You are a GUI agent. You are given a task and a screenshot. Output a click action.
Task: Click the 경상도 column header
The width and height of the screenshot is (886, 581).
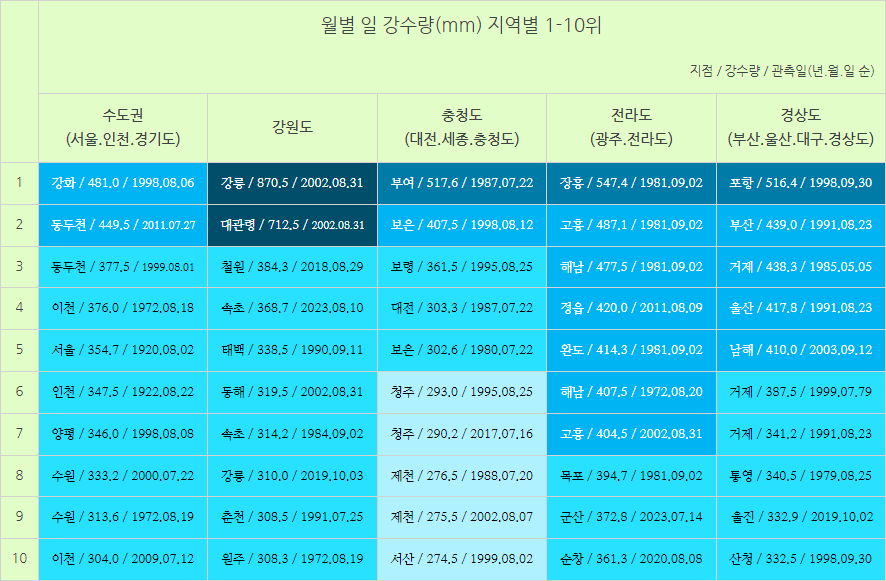pyautogui.click(x=800, y=127)
